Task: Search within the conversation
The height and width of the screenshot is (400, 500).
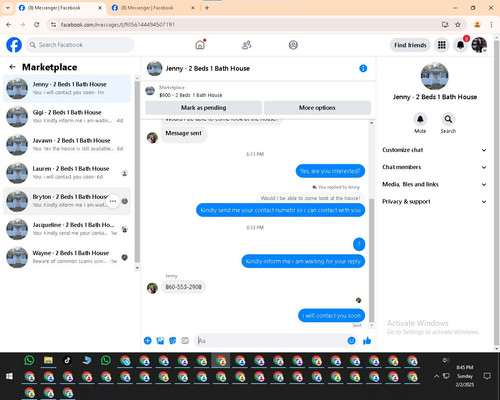Action: point(448,119)
